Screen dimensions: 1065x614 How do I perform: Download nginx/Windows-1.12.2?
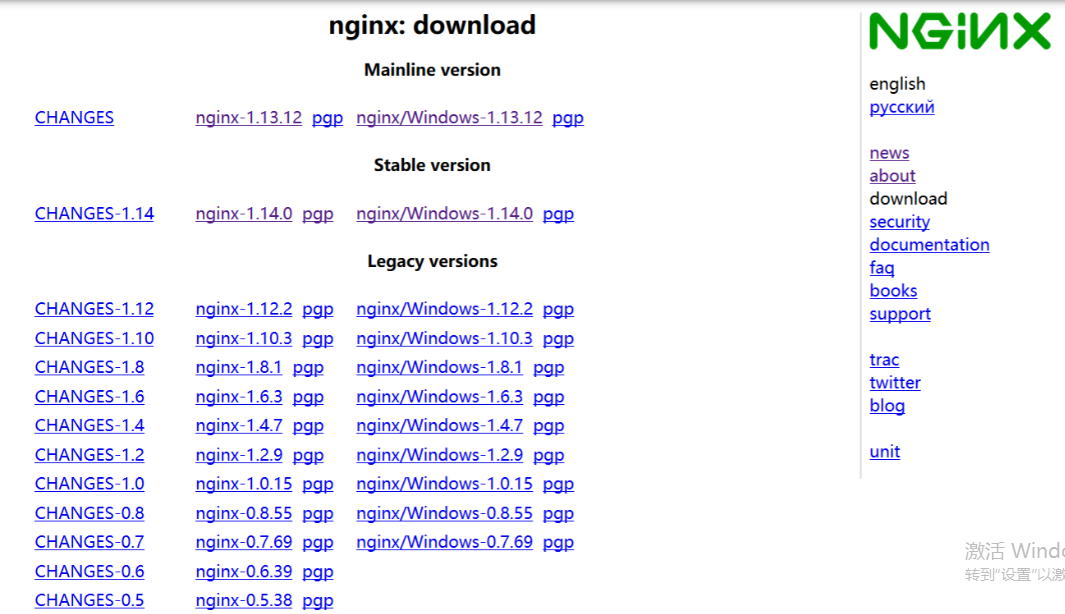(x=444, y=308)
